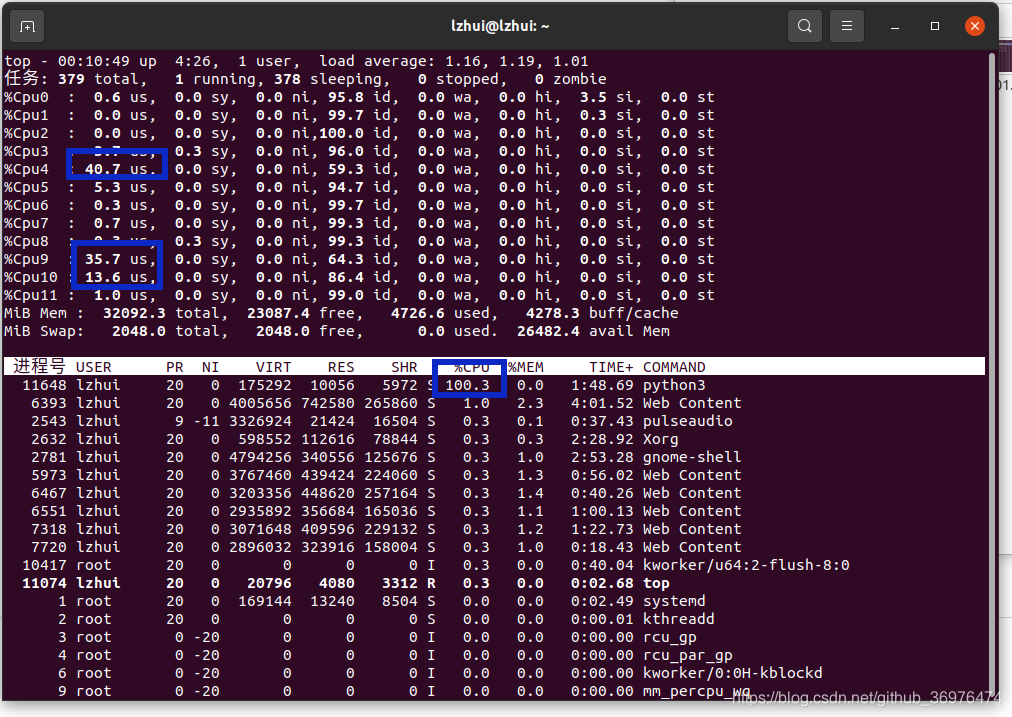Click the %MEM column header
Image resolution: width=1012 pixels, height=717 pixels.
[x=525, y=367]
